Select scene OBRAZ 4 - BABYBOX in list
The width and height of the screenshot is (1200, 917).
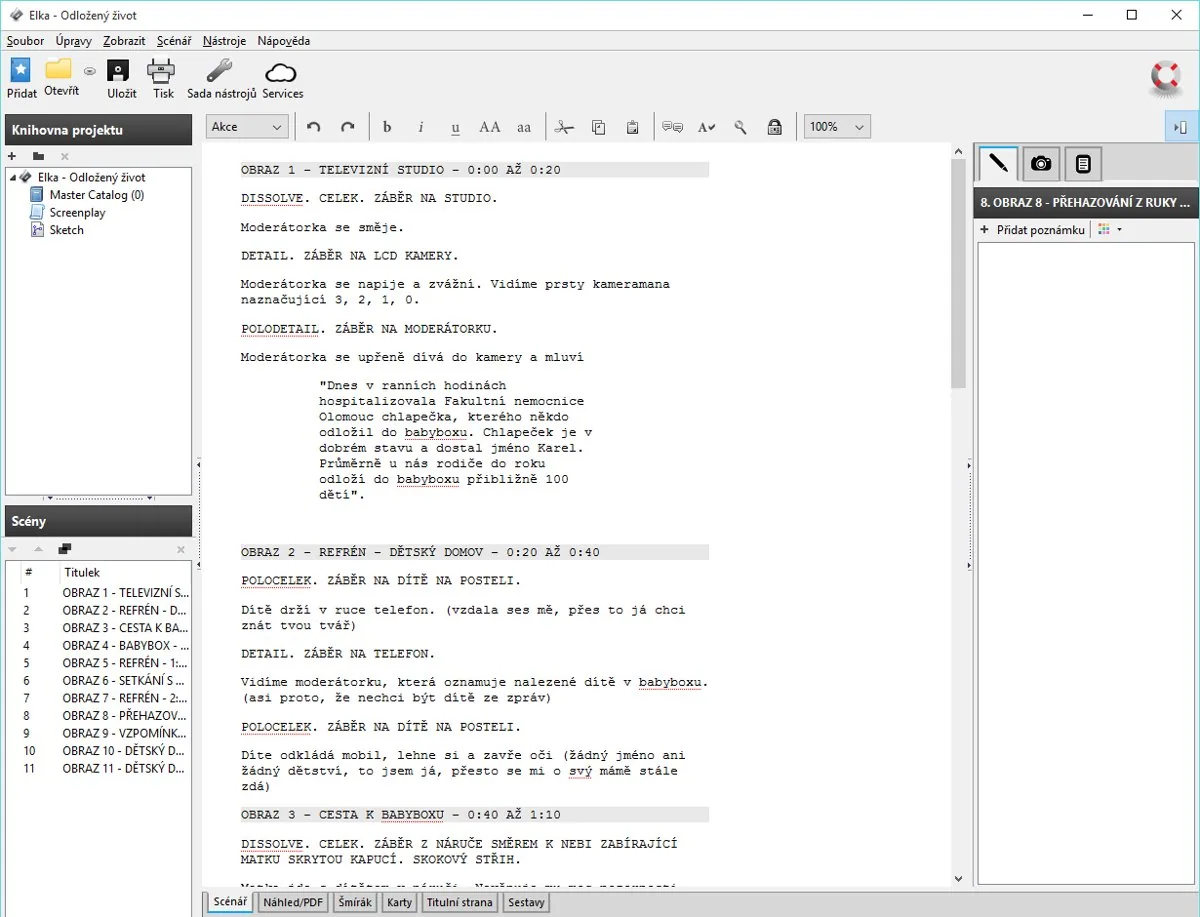[x=98, y=645]
